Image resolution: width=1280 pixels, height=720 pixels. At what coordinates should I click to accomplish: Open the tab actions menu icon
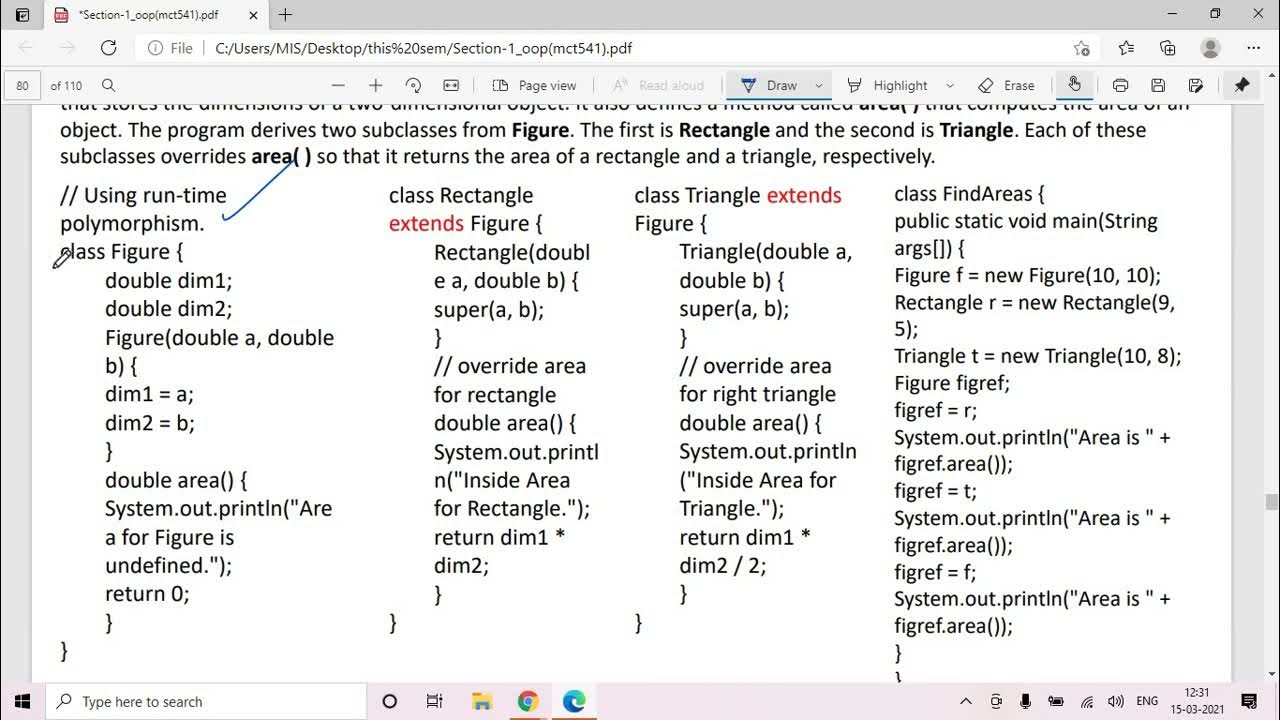coord(23,15)
